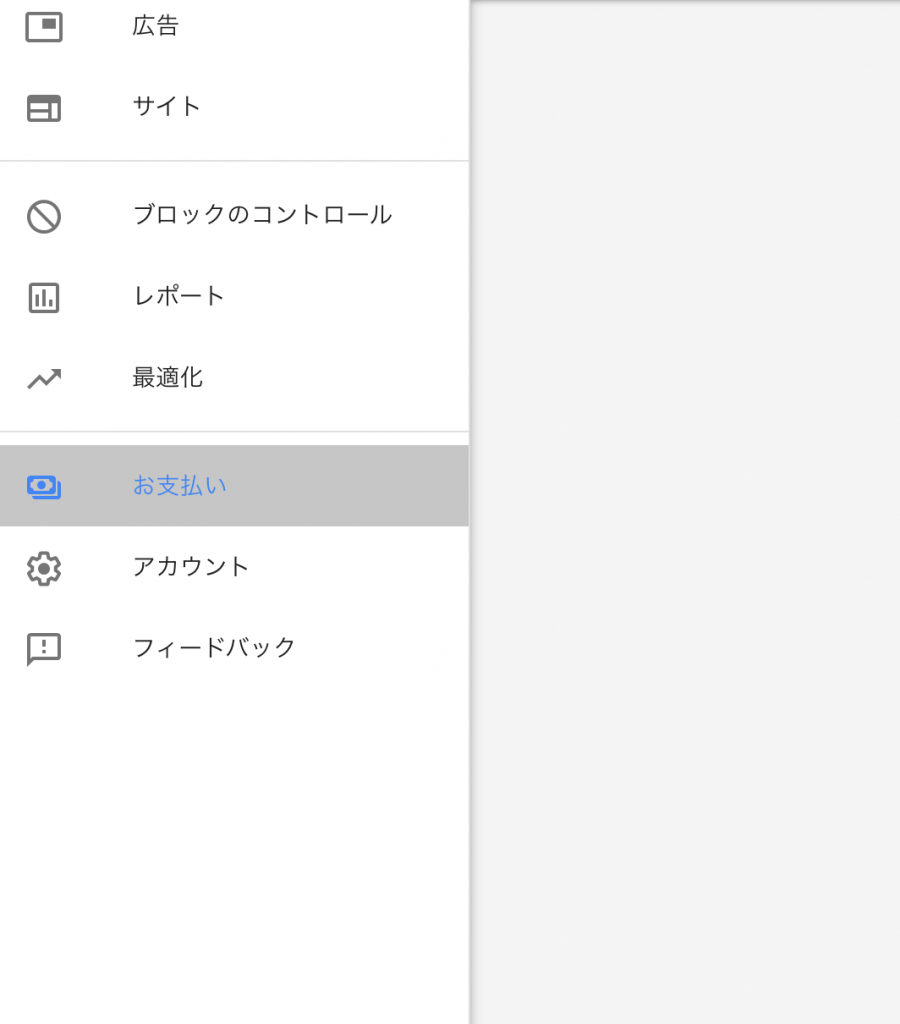Select the 最適化 menu text
This screenshot has width=900, height=1024.
[168, 377]
